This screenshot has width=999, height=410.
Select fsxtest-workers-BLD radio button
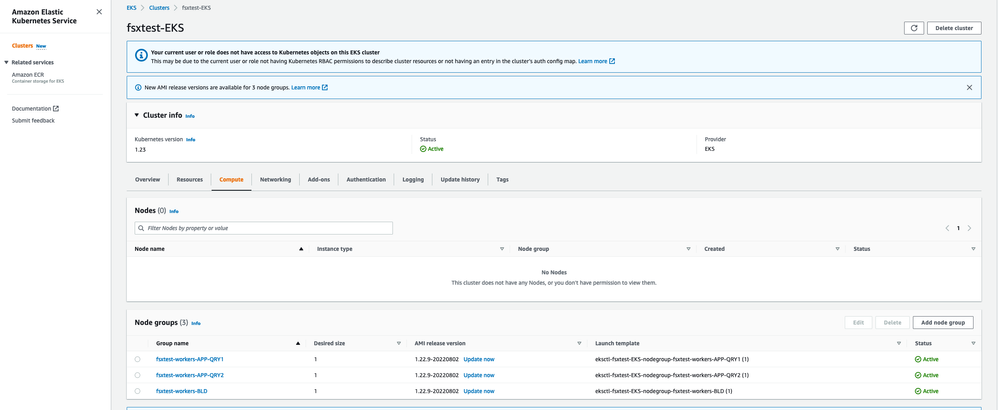[x=138, y=391]
